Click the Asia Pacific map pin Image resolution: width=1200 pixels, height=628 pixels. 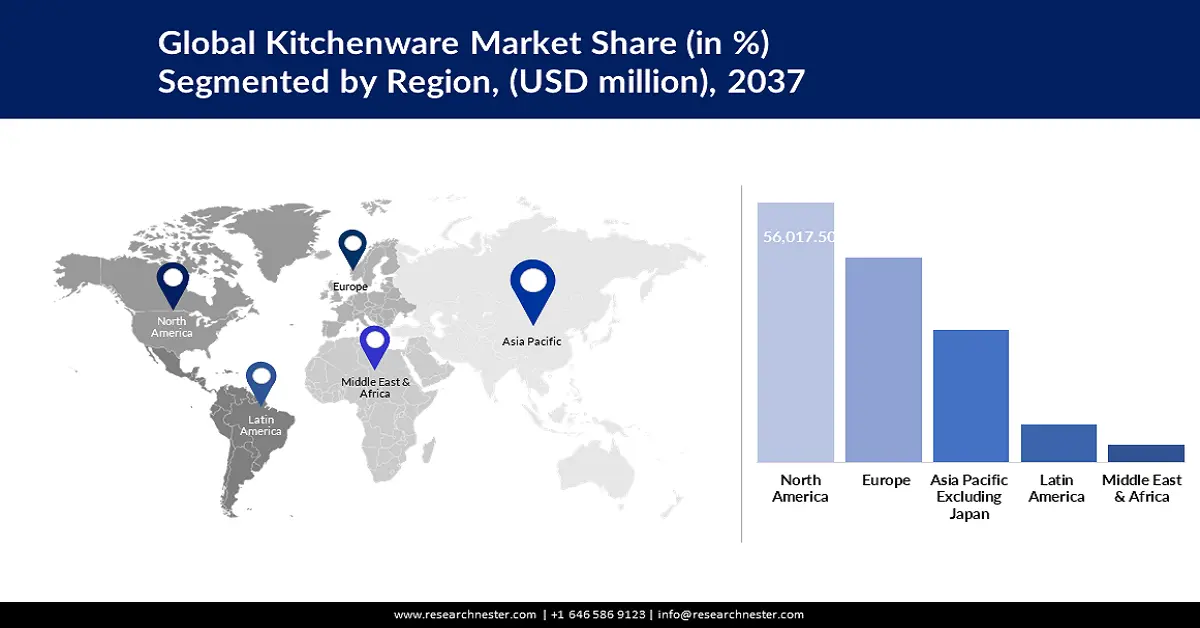532,291
